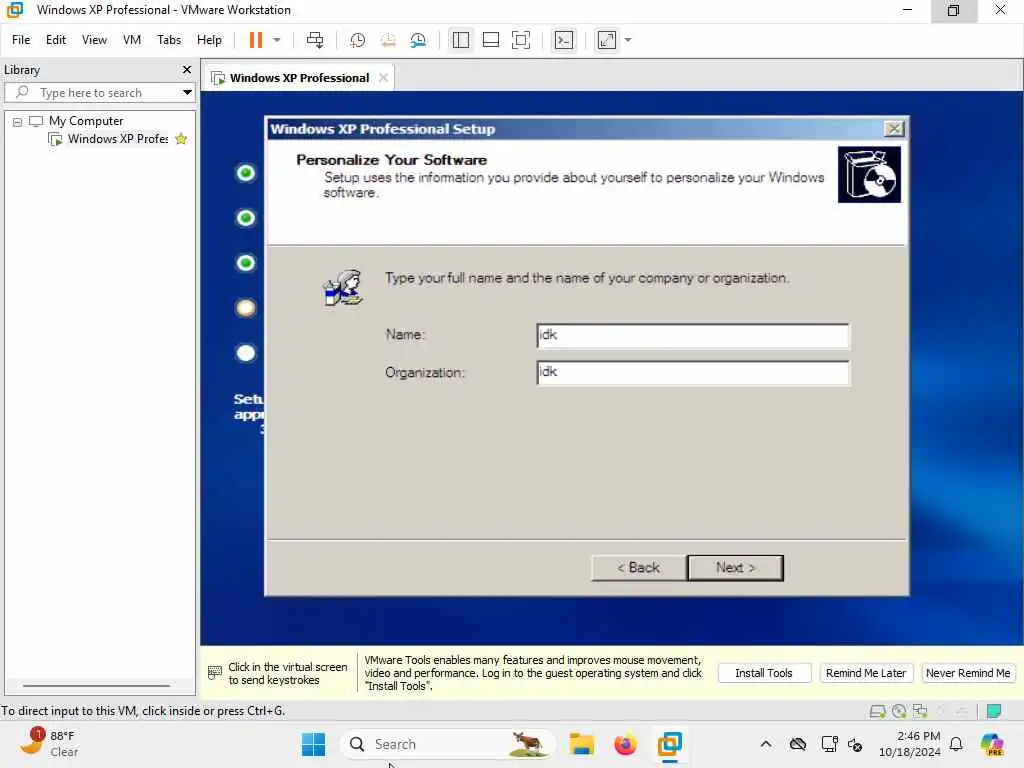Image resolution: width=1024 pixels, height=768 pixels.
Task: Click the Name input field
Action: [693, 336]
